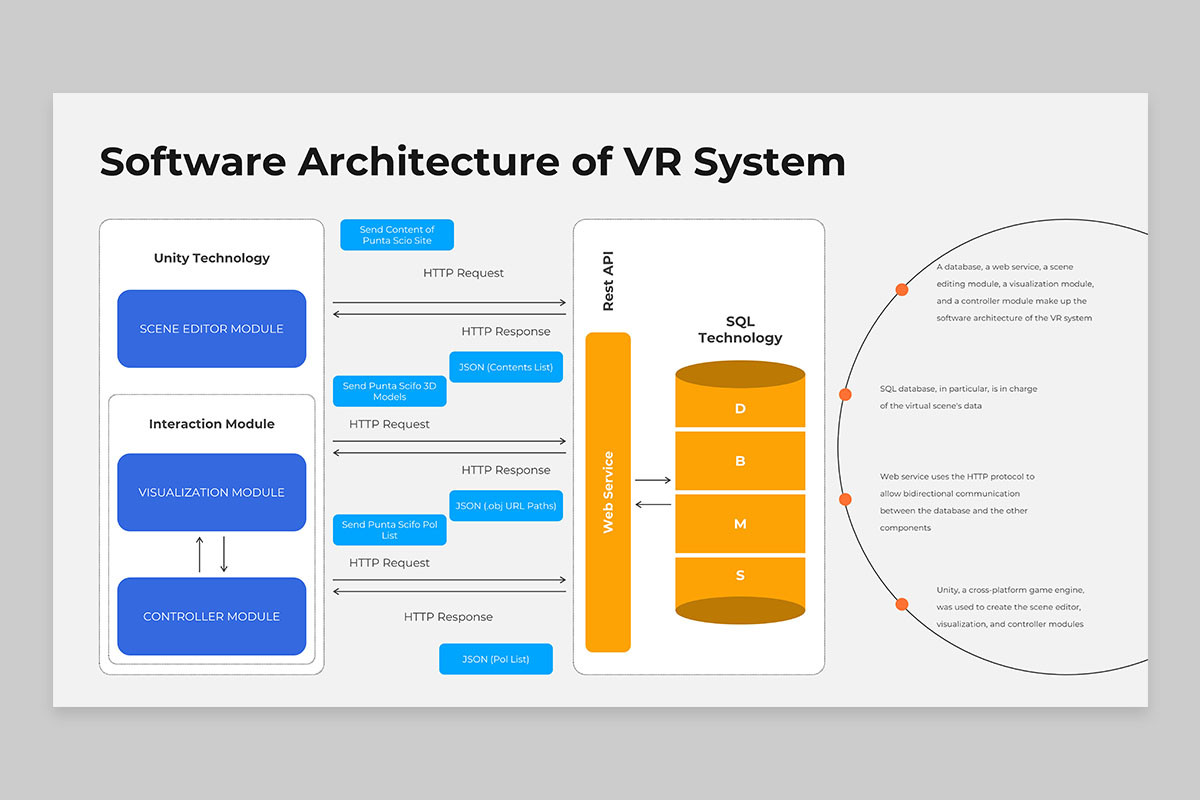
Task: Click the paragraph starting 'SQL database, in particular'
Action: pyautogui.click(x=959, y=397)
